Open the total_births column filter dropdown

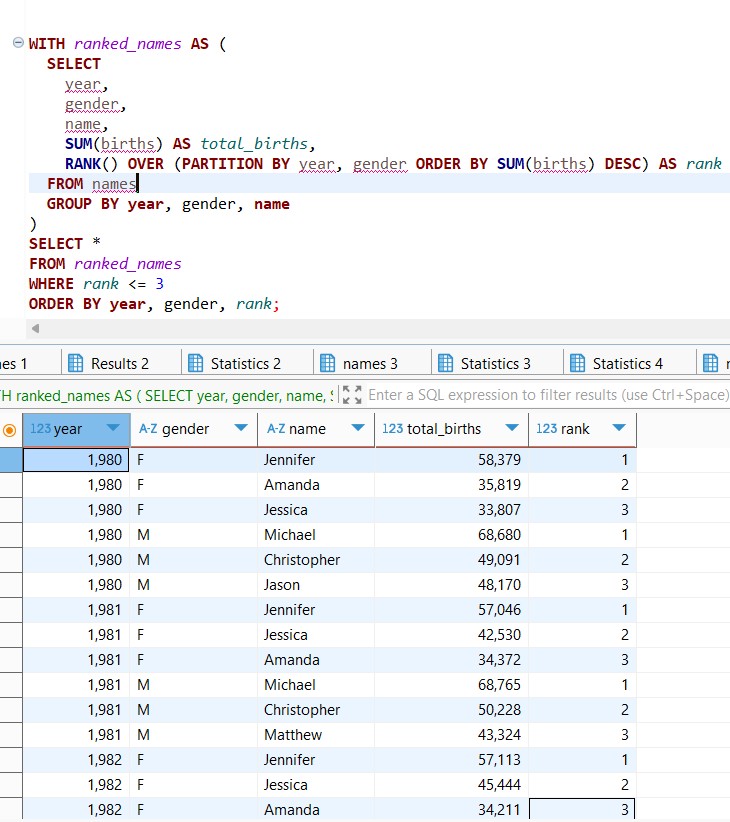click(512, 428)
